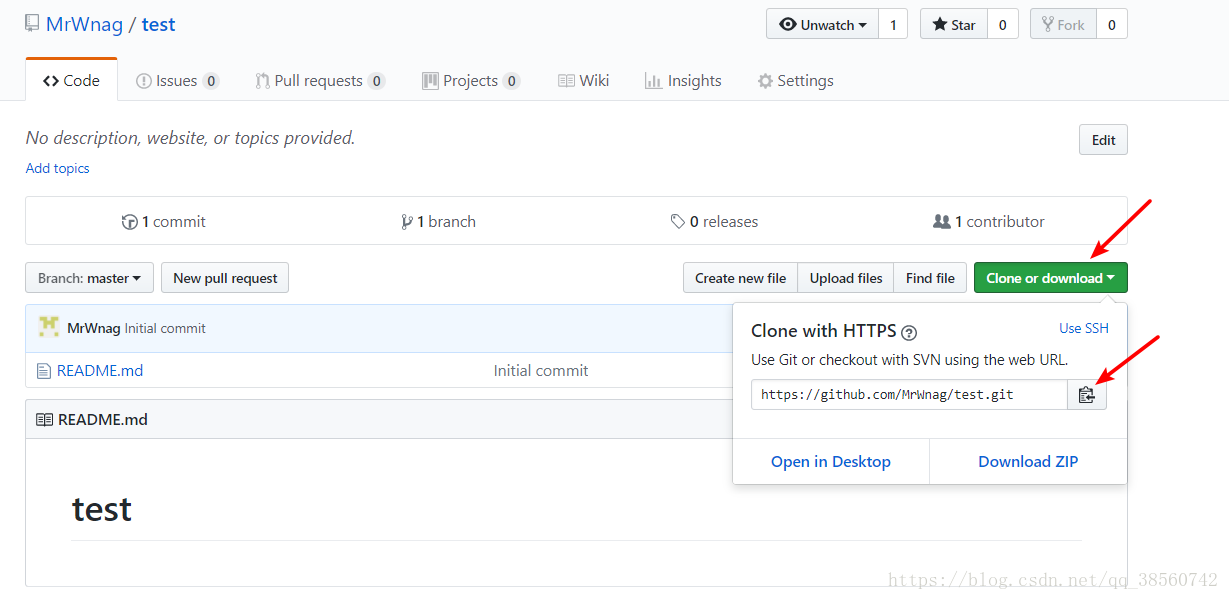Click the New pull request button
The width and height of the screenshot is (1229, 600).
(225, 278)
